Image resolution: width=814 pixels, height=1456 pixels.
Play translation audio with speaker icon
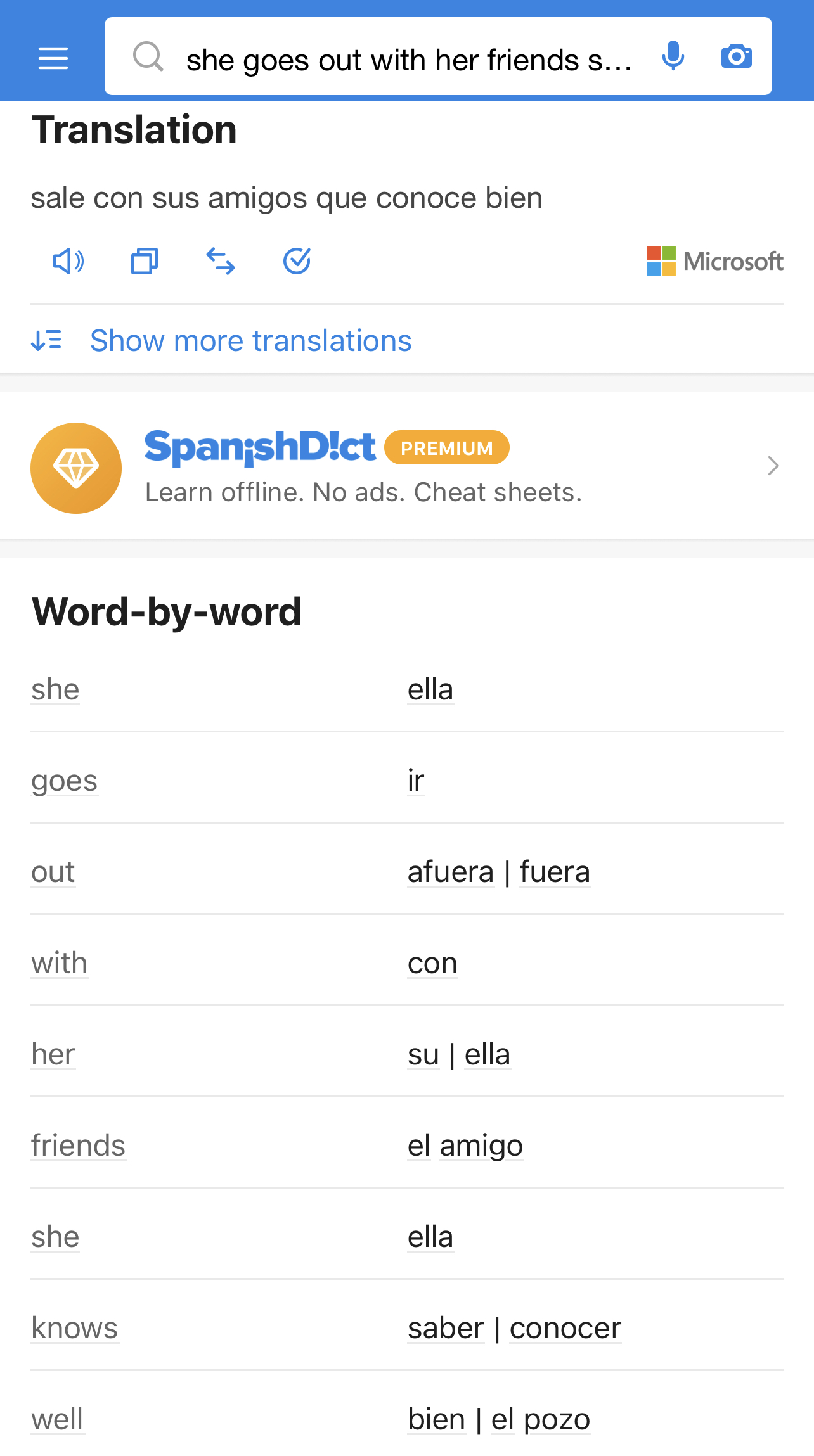(x=68, y=261)
